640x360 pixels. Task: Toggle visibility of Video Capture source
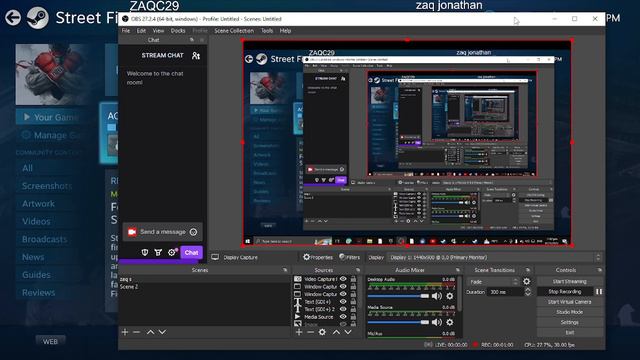(343, 279)
